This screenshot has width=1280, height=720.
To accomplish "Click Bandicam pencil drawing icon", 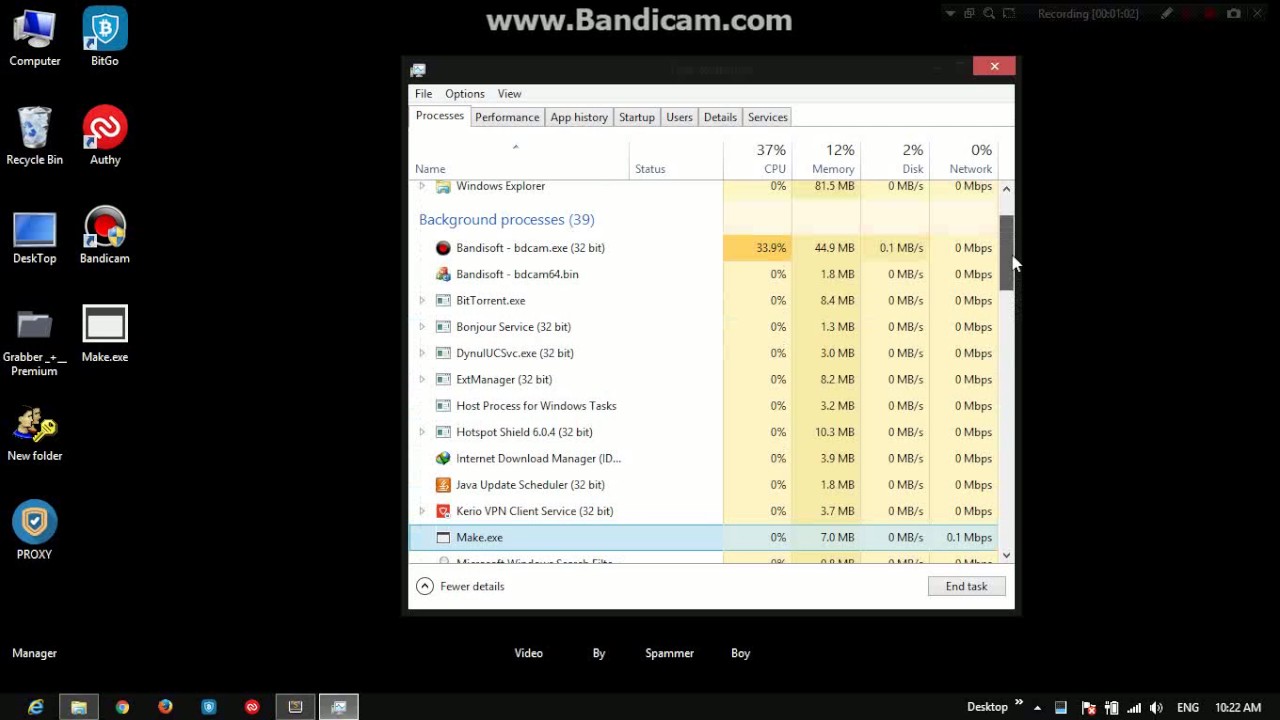I will 1166,14.
